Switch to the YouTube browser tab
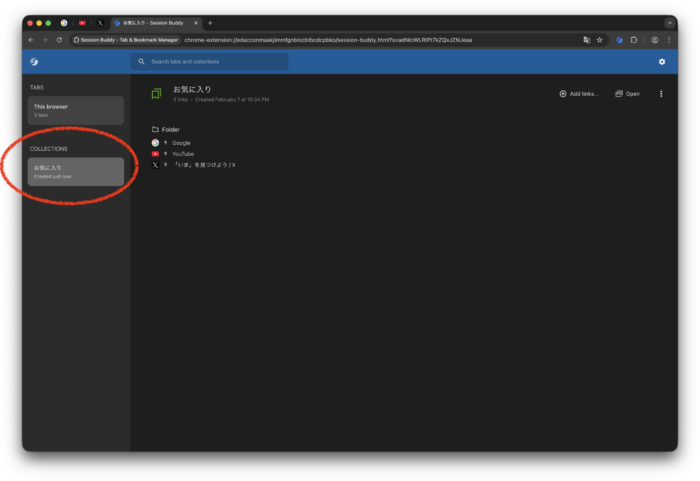Image resolution: width=700 pixels, height=481 pixels. (82, 22)
